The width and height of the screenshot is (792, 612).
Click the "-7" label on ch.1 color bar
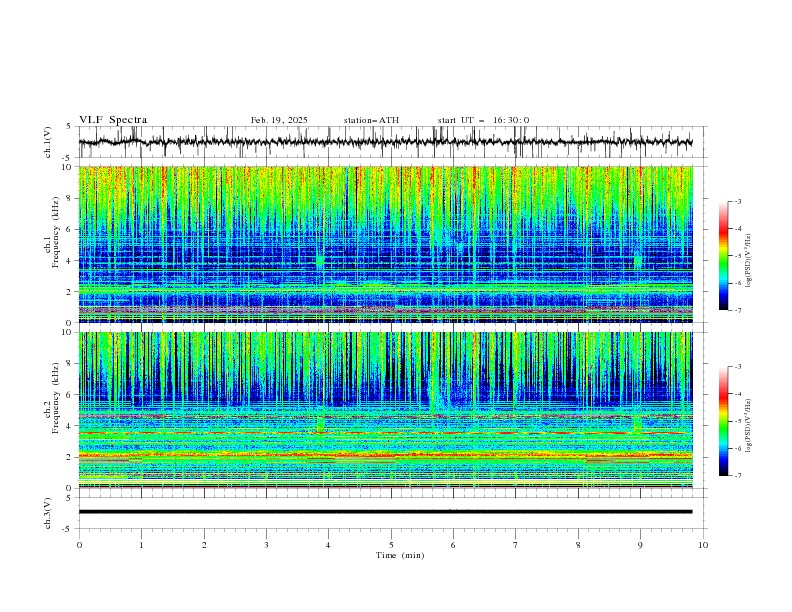[x=738, y=311]
